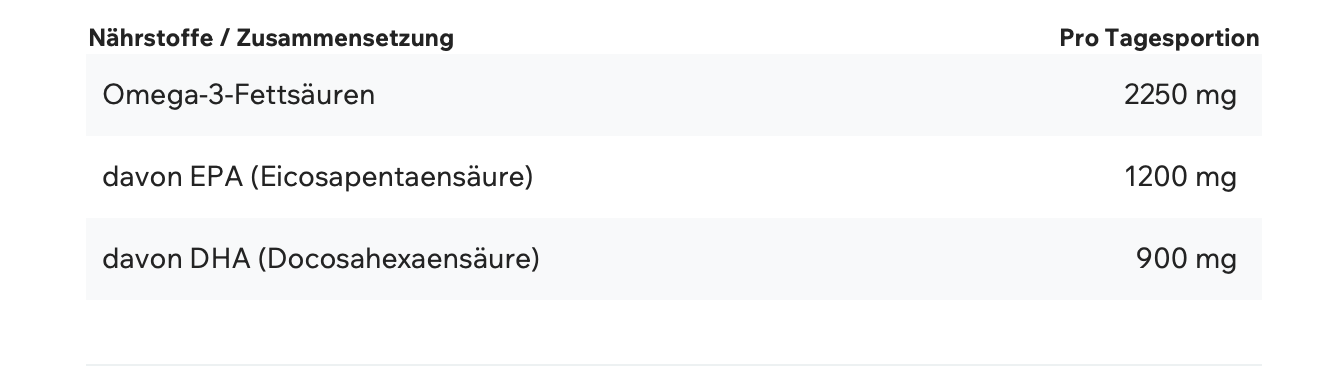Click the word "Docosahexaensäure" in parentheses
Viewport: 1330px width, 370px height.
398,260
